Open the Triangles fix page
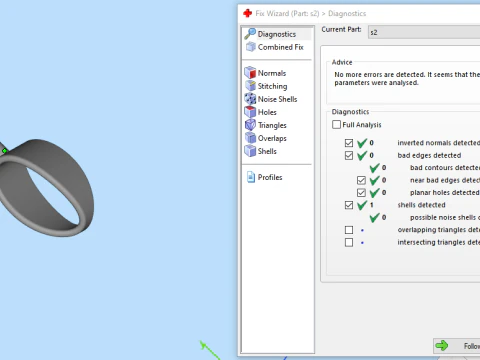The height and width of the screenshot is (360, 480). pyautogui.click(x=266, y=125)
